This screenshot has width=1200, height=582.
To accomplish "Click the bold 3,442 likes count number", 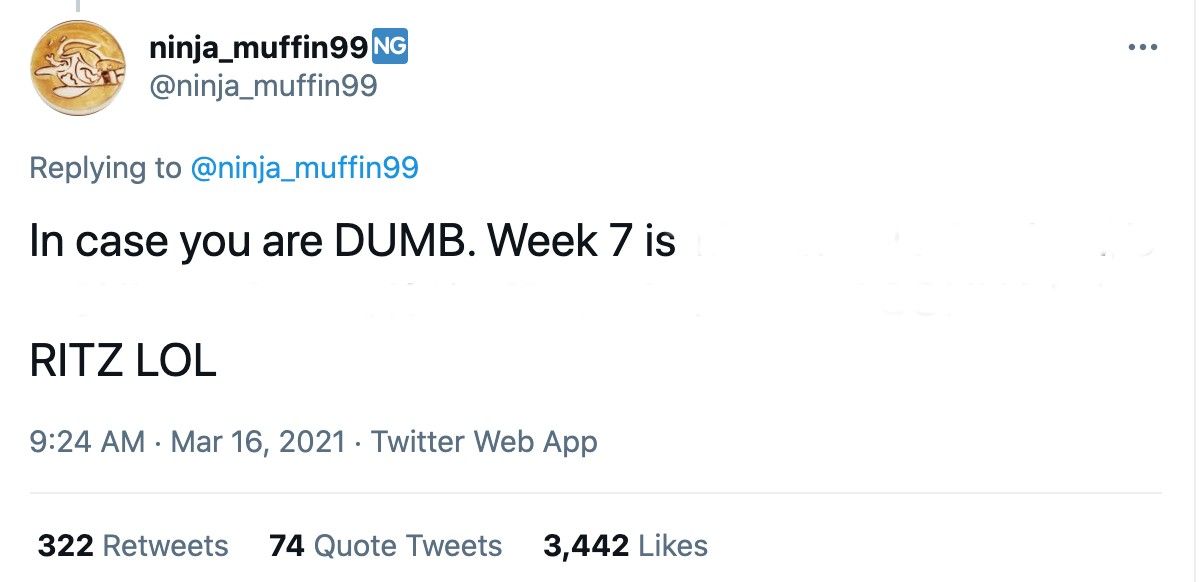I will [x=581, y=546].
